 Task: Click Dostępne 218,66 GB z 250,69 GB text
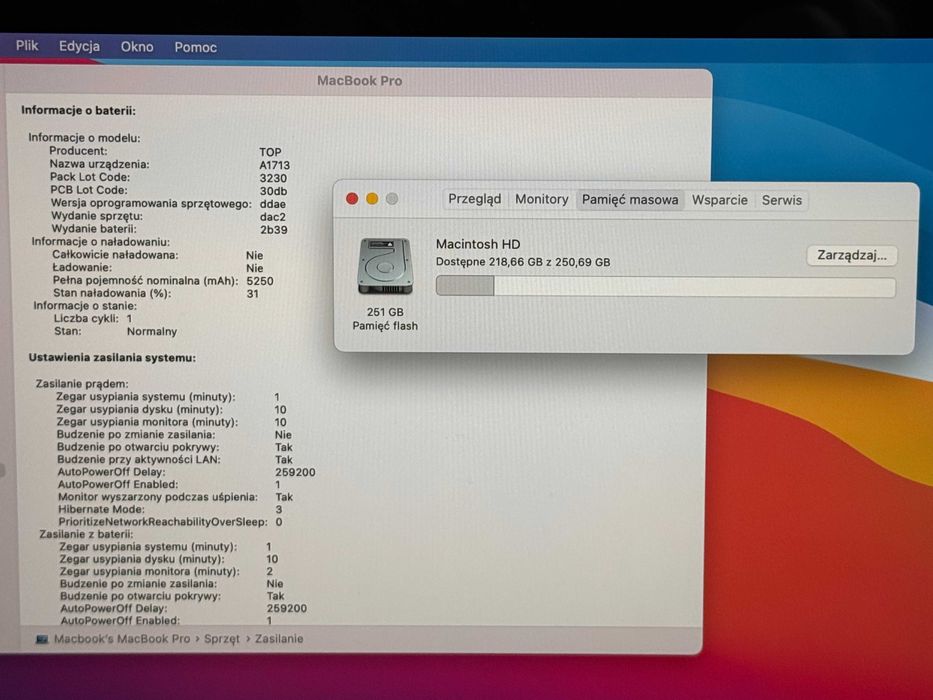coord(522,262)
